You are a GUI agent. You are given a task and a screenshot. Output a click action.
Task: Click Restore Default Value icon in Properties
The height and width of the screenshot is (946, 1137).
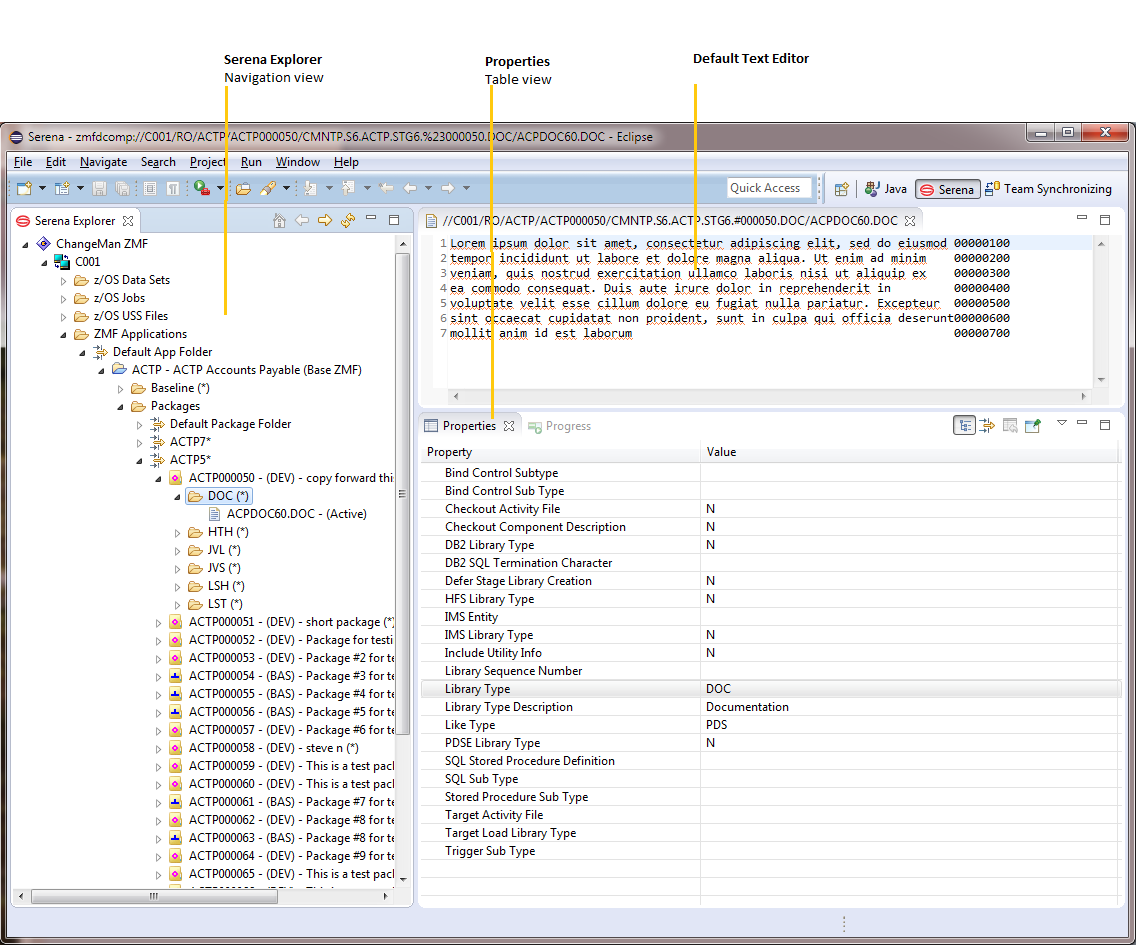tap(1010, 426)
